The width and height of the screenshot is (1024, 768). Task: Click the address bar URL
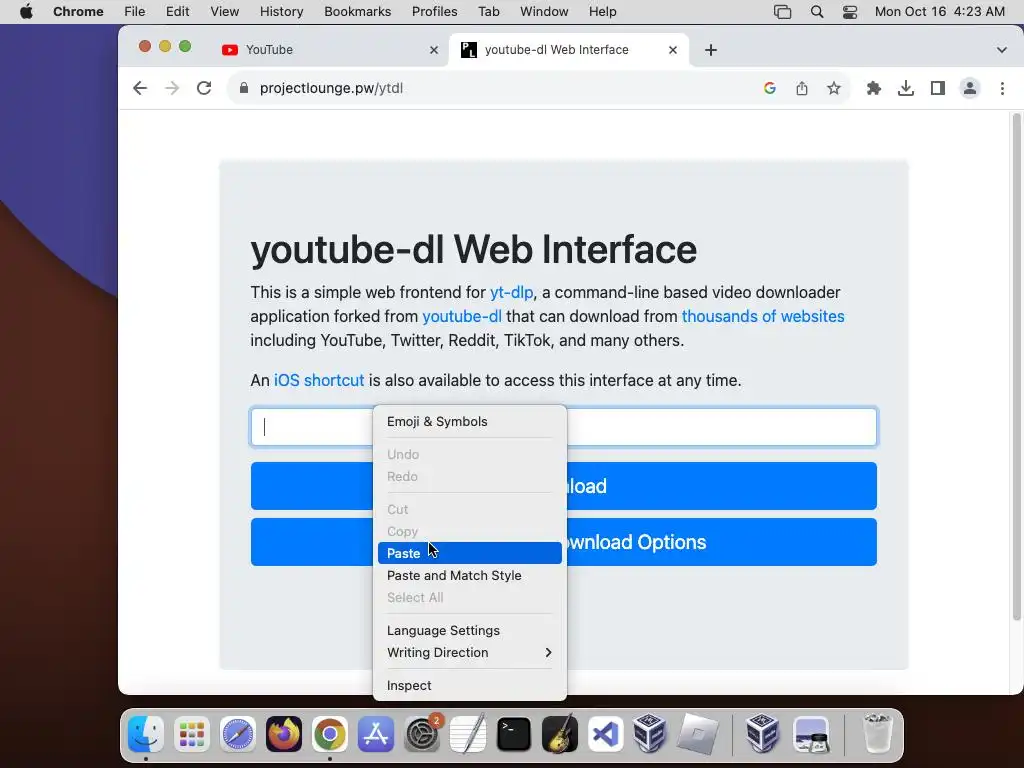pyautogui.click(x=331, y=88)
